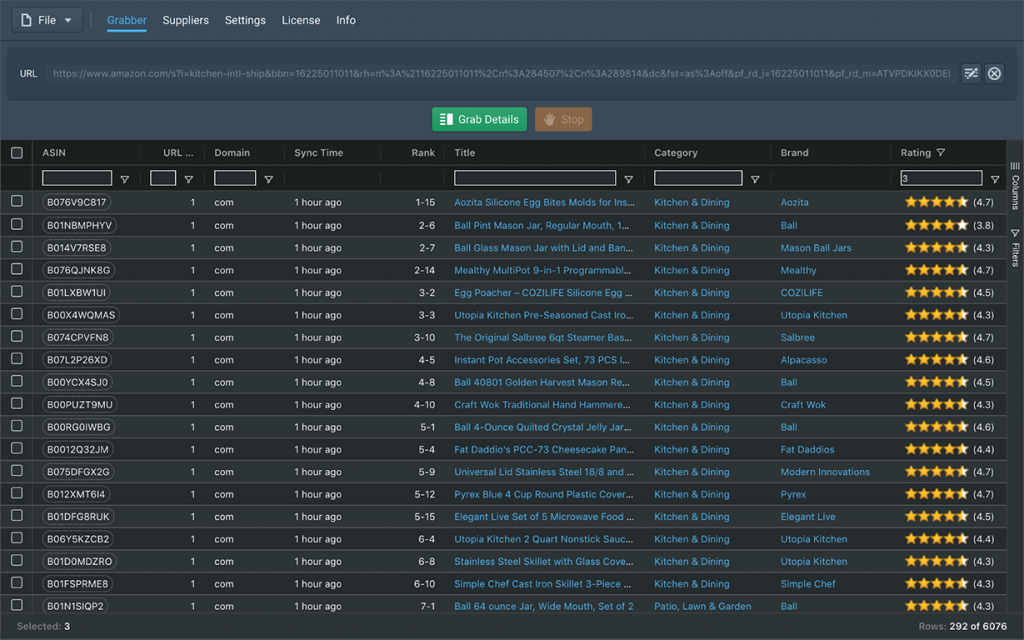Click the URL options icon beside the URL field

[x=971, y=73]
